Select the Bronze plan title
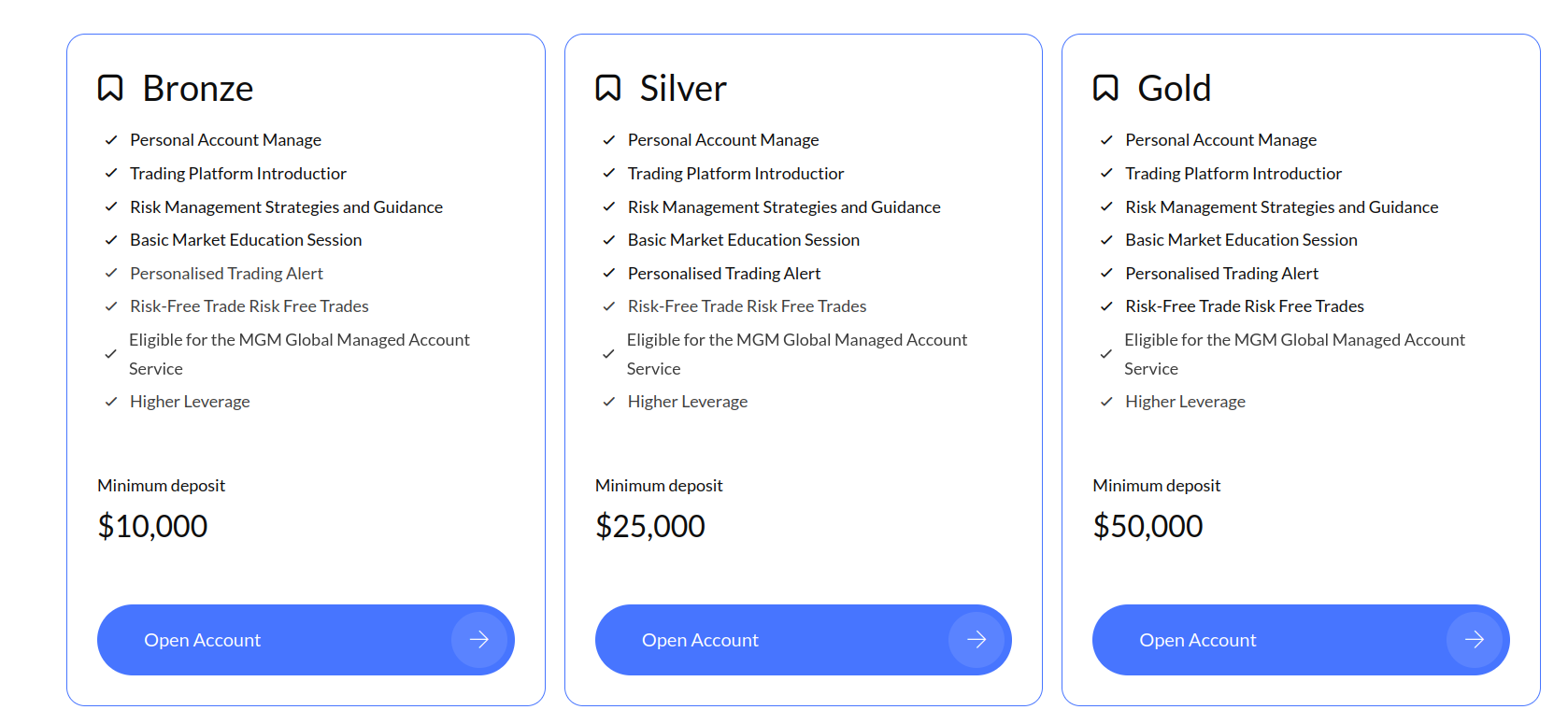Screen dimensions: 1568x724 click(198, 89)
